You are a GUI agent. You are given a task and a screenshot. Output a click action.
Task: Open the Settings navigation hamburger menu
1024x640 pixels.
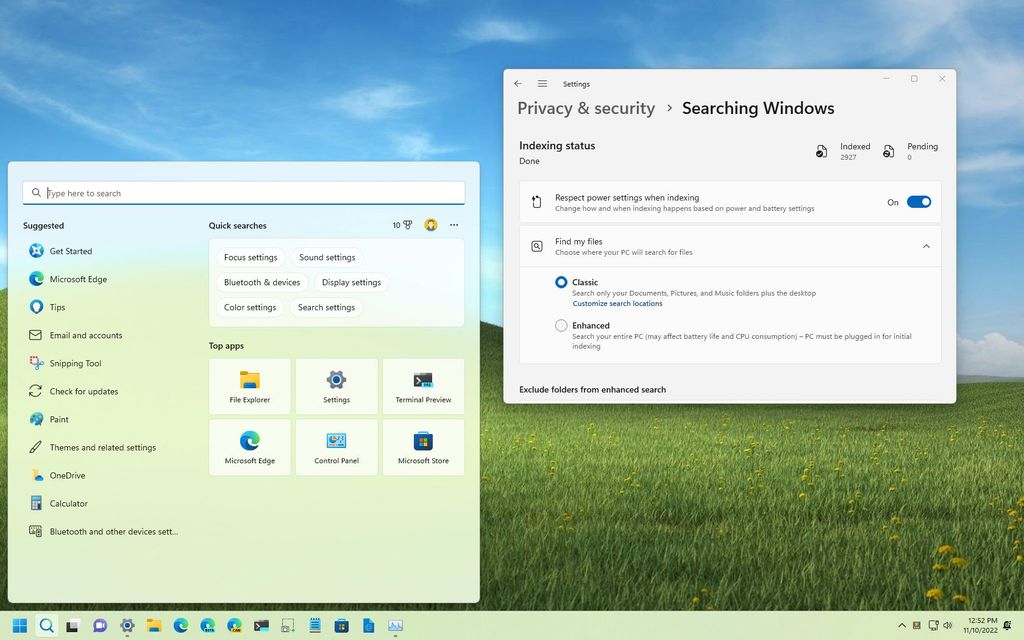click(x=542, y=83)
